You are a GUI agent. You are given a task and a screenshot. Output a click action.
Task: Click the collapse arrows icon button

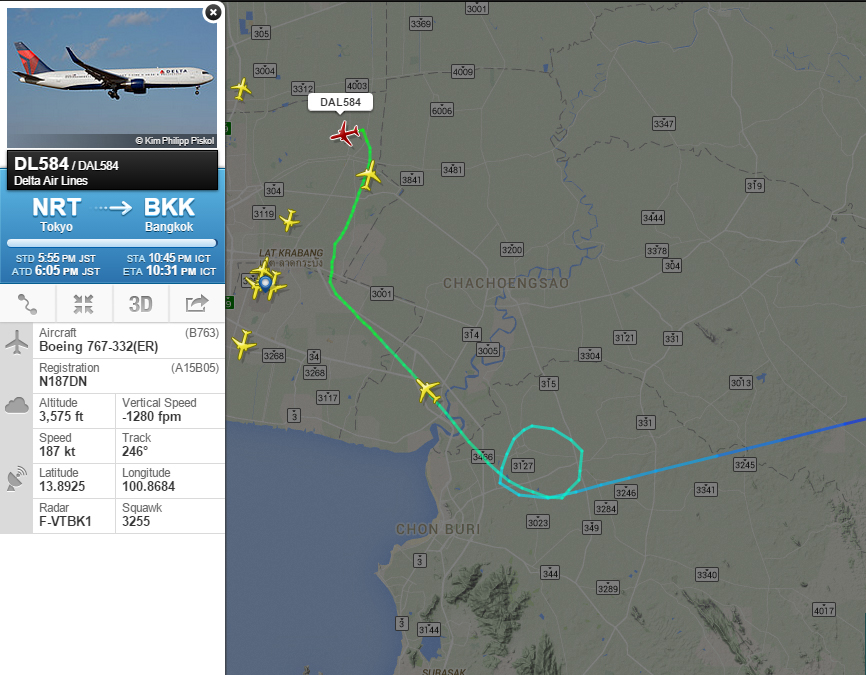pyautogui.click(x=84, y=304)
